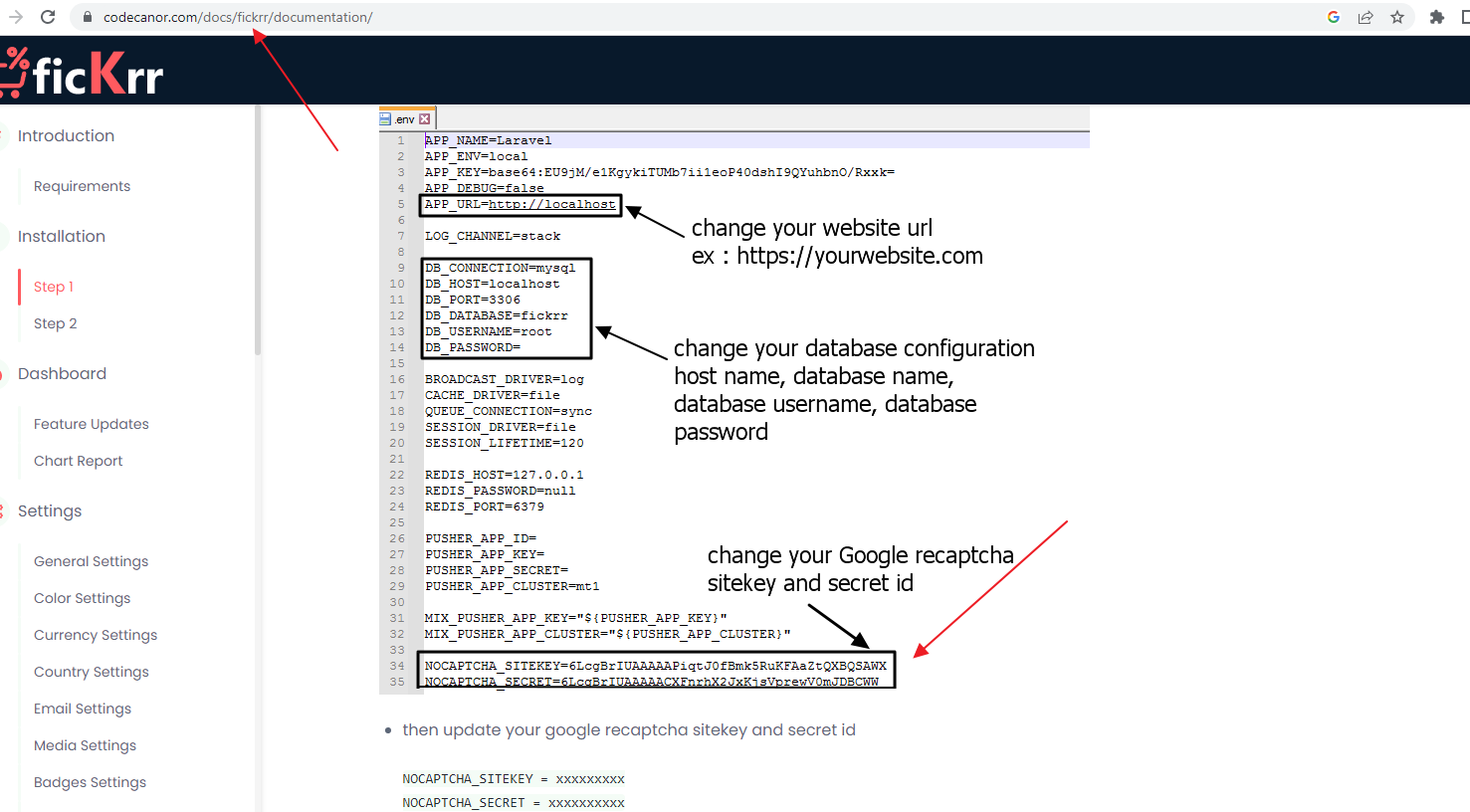
Task: Open Color Settings documentation
Action: [83, 598]
